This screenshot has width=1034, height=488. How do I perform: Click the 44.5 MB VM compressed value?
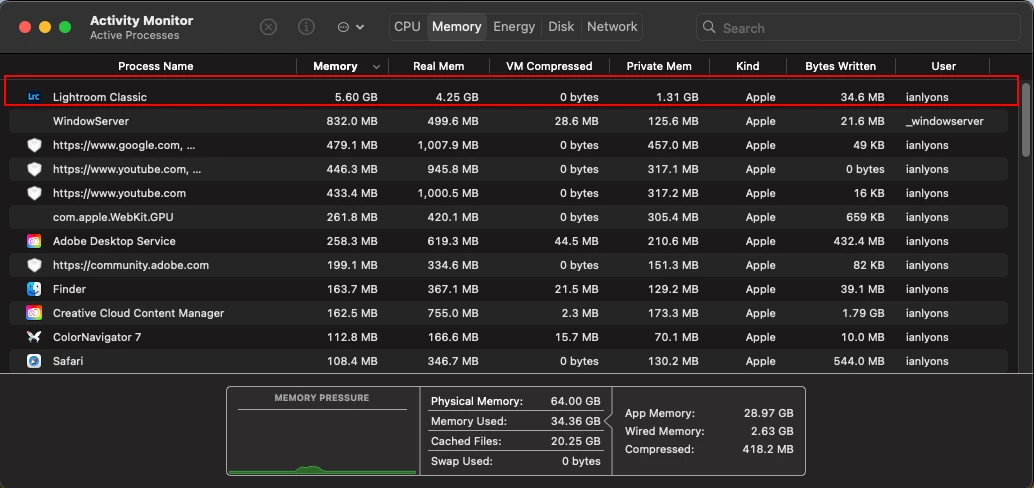pos(576,241)
